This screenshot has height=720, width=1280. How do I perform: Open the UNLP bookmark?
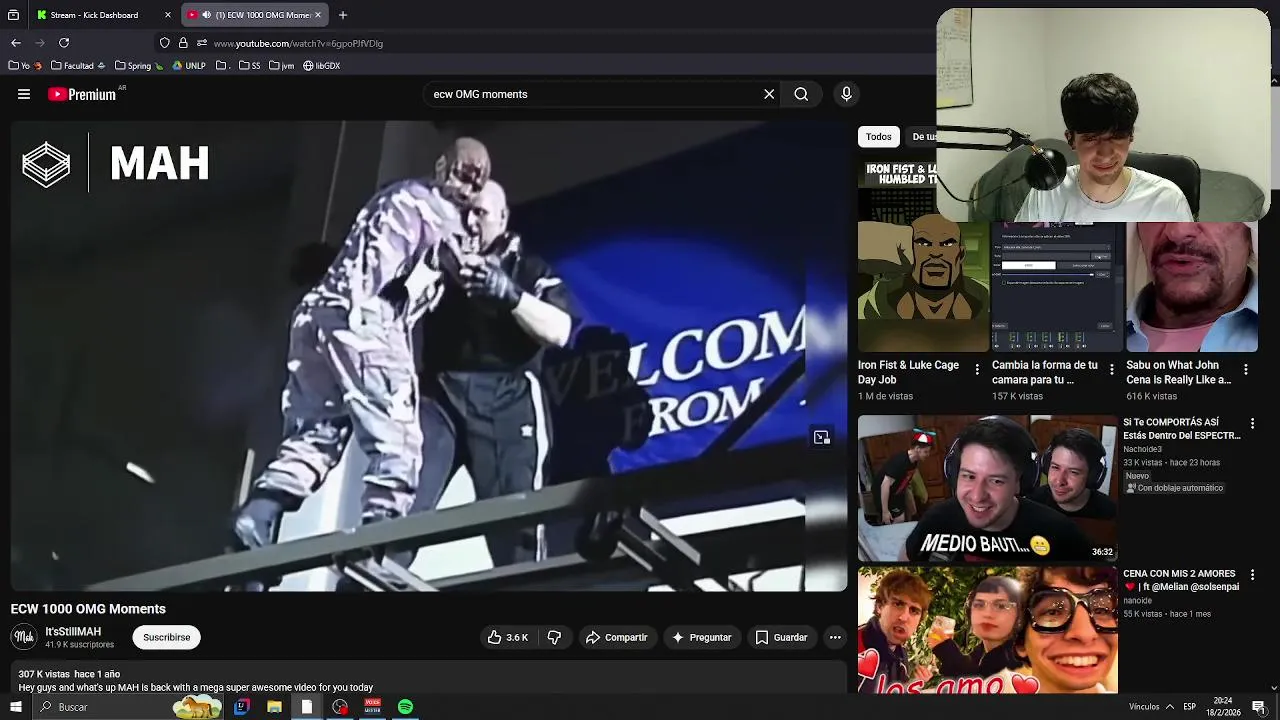189,66
